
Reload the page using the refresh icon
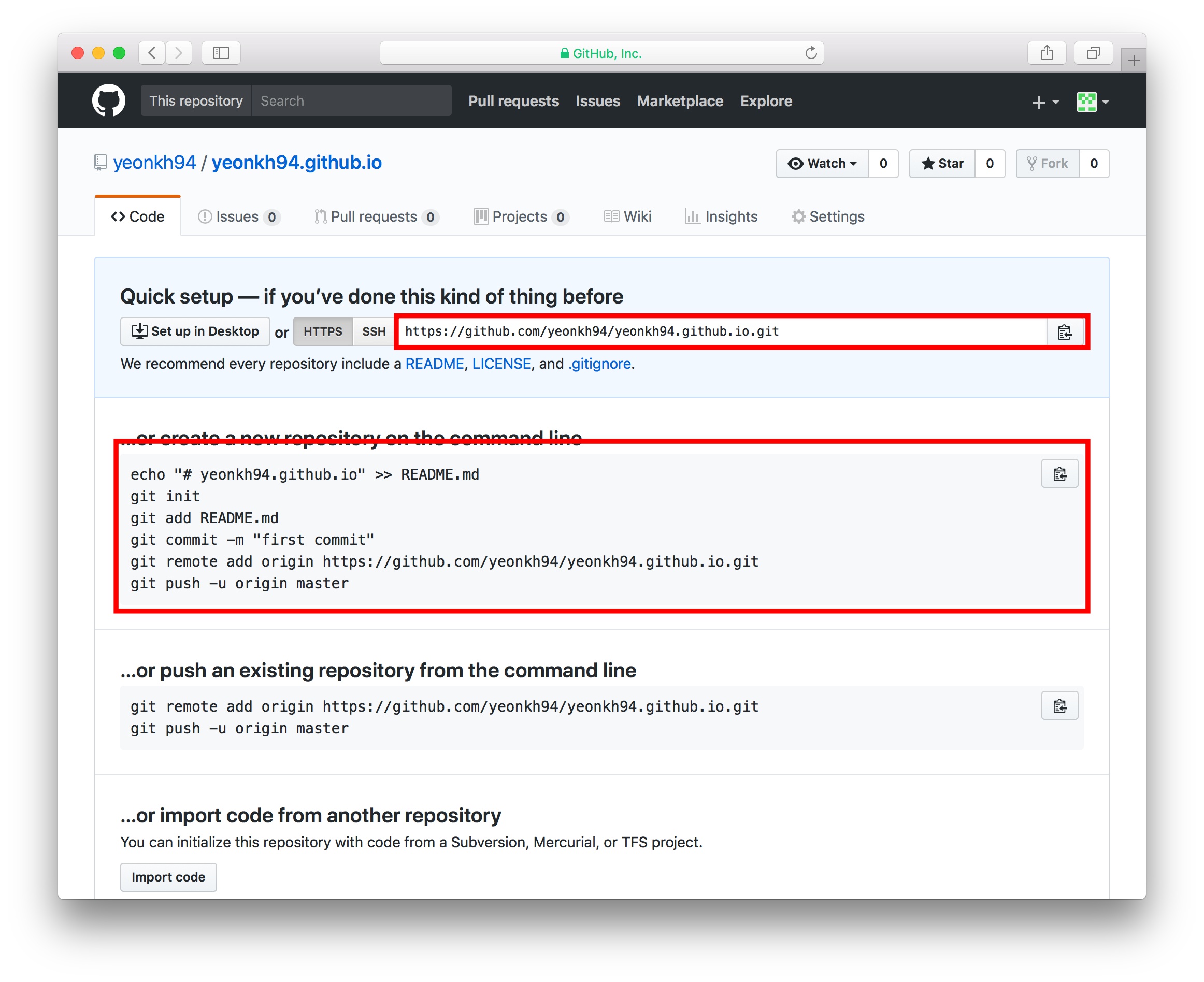point(811,53)
